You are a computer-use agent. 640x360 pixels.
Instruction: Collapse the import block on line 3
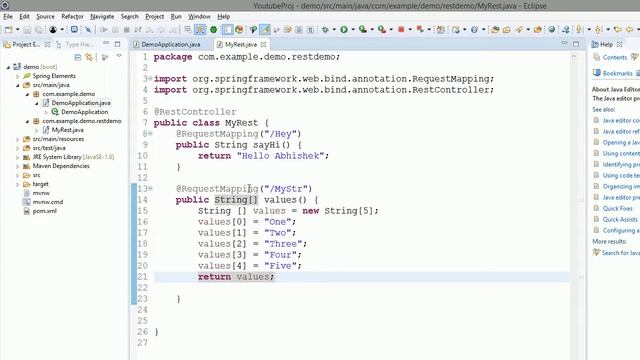150,78
